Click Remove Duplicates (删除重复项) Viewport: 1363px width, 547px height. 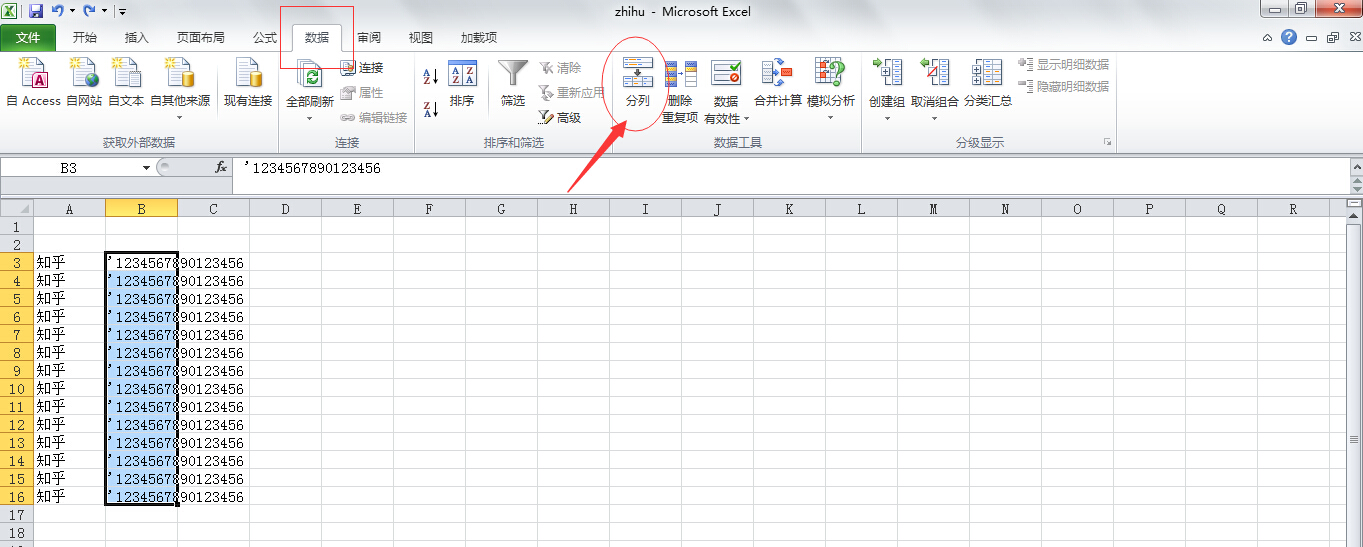680,90
